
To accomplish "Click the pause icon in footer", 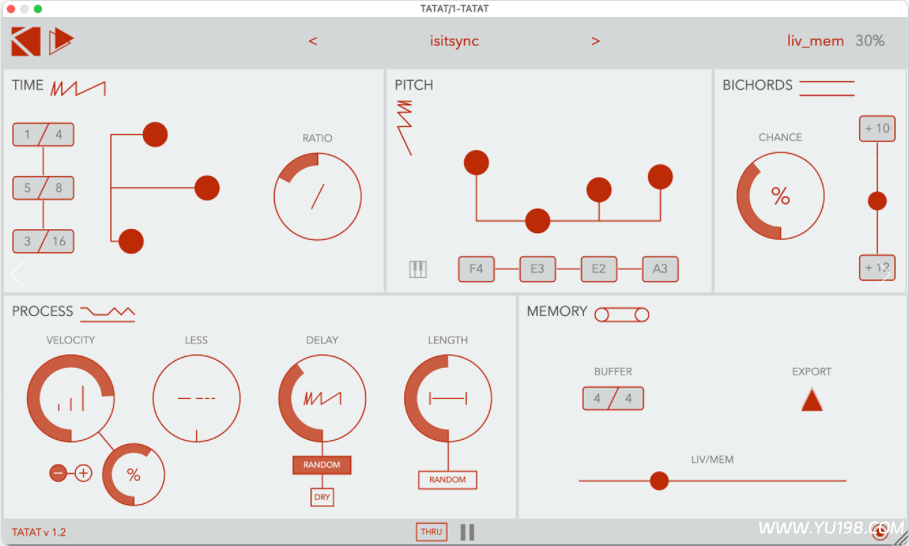I will (x=467, y=532).
